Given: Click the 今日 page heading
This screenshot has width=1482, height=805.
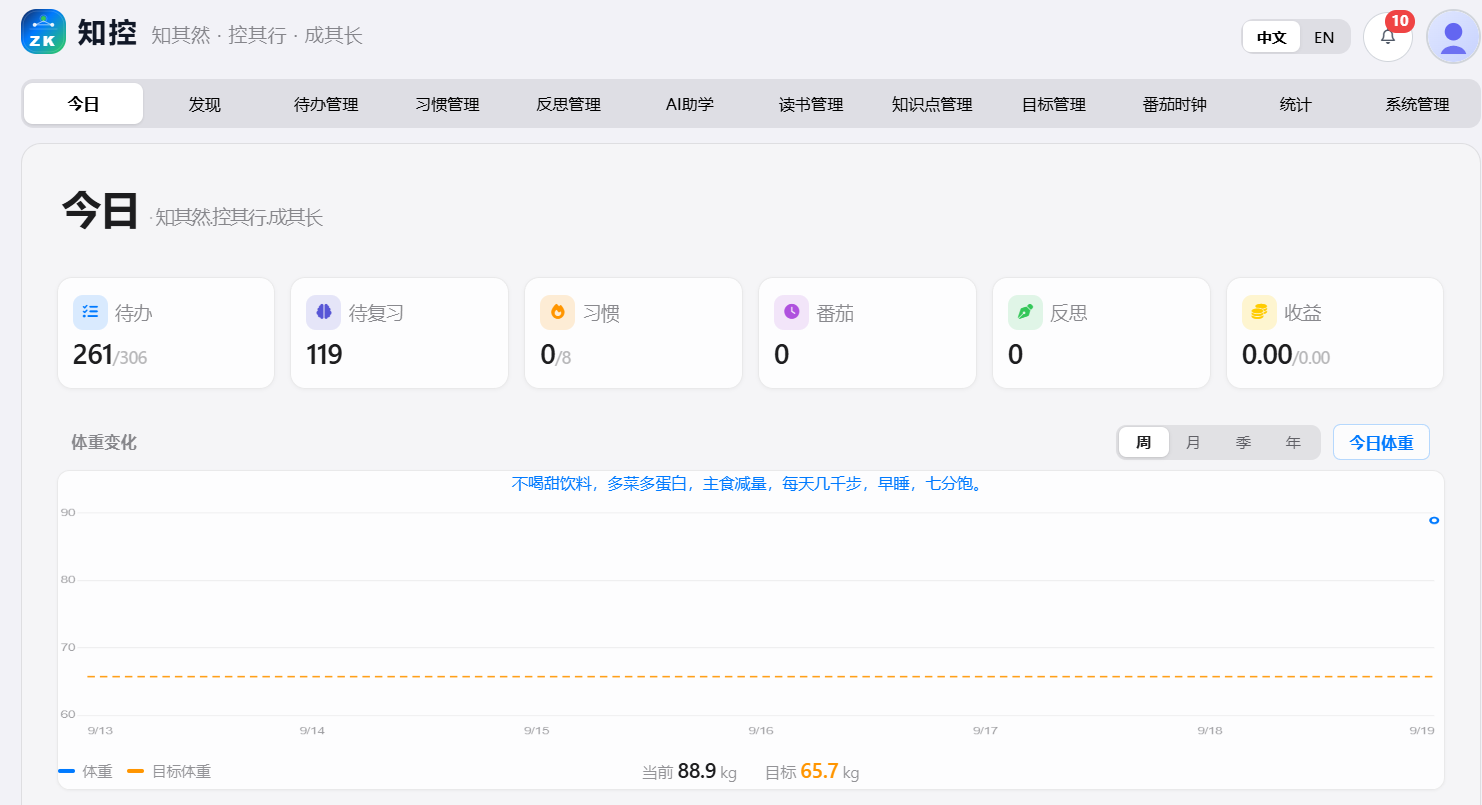Looking at the screenshot, I should pyautogui.click(x=99, y=212).
